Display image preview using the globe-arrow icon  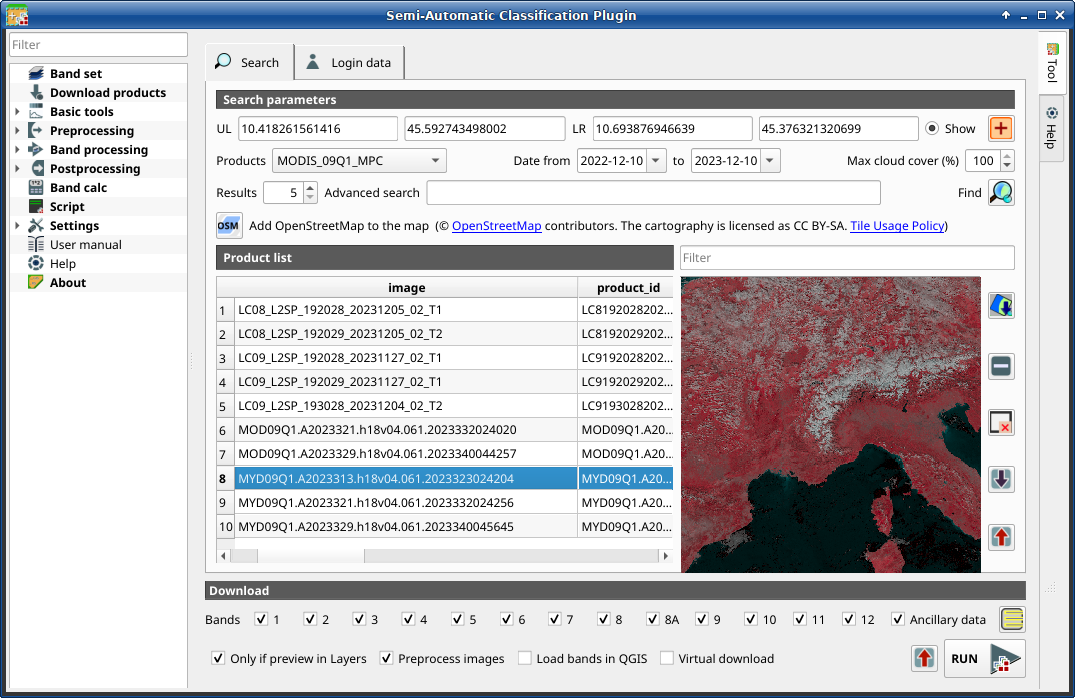(1001, 305)
